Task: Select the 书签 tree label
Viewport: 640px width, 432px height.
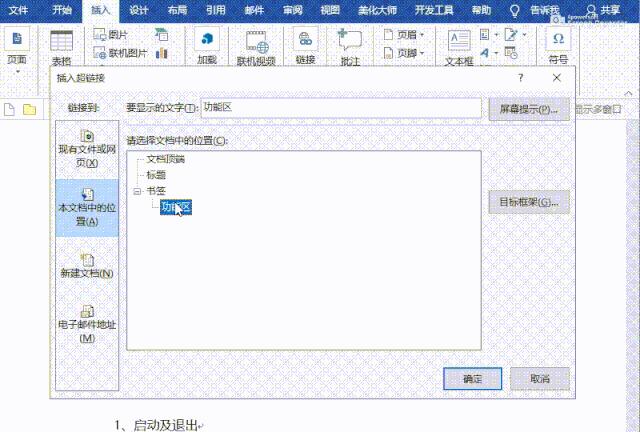Action: pyautogui.click(x=156, y=191)
